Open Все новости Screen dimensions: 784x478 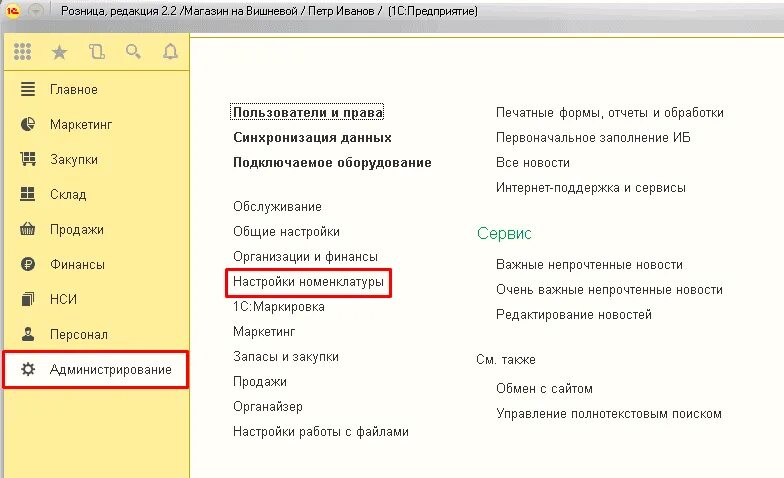point(532,162)
